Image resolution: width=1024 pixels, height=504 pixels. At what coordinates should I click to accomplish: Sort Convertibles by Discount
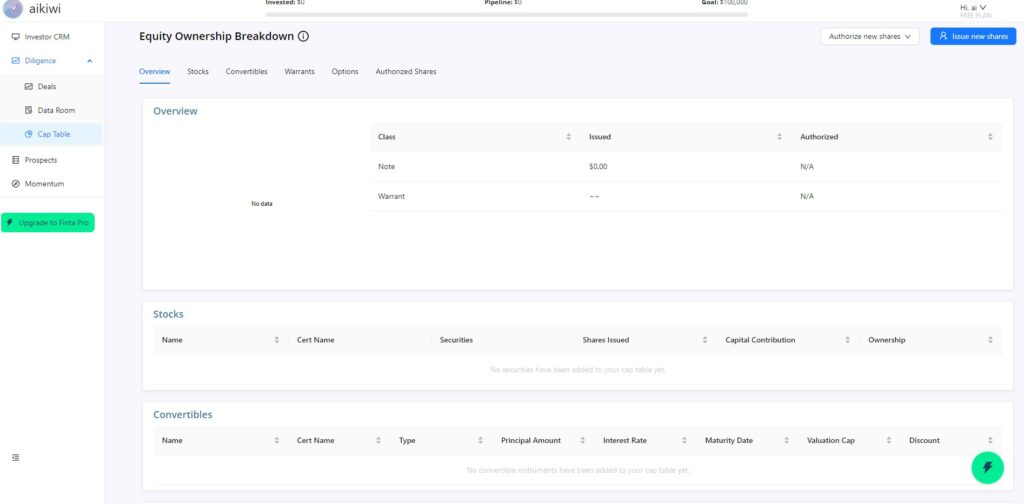click(x=990, y=441)
